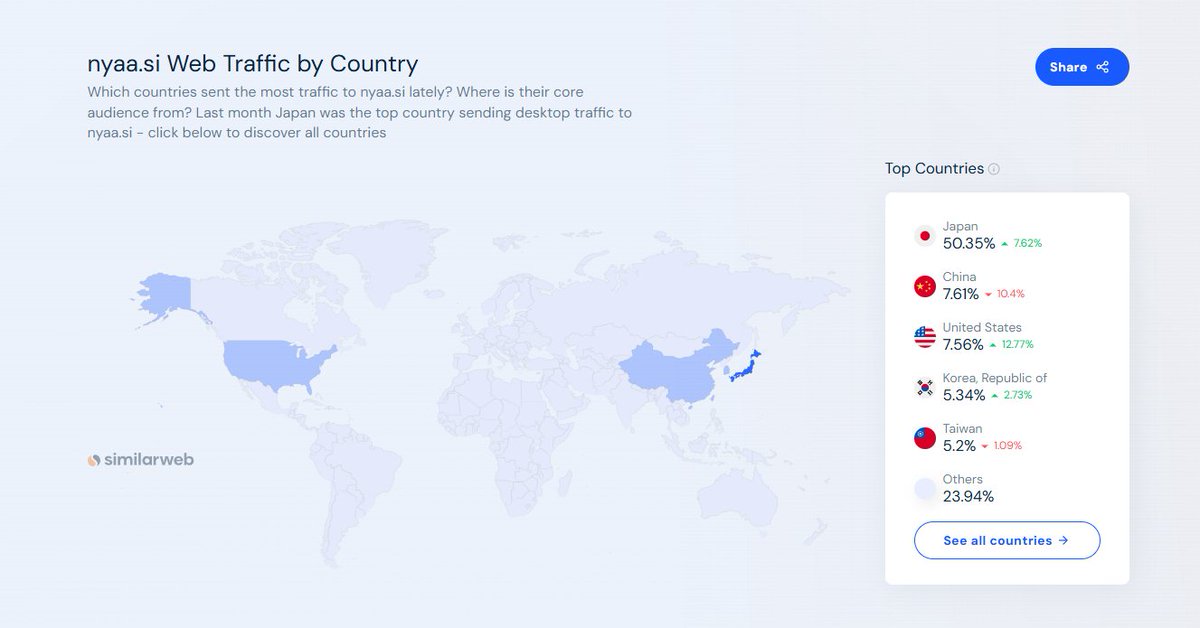Screen dimensions: 1200x628
Task: Click the Share button
Action: click(1082, 67)
